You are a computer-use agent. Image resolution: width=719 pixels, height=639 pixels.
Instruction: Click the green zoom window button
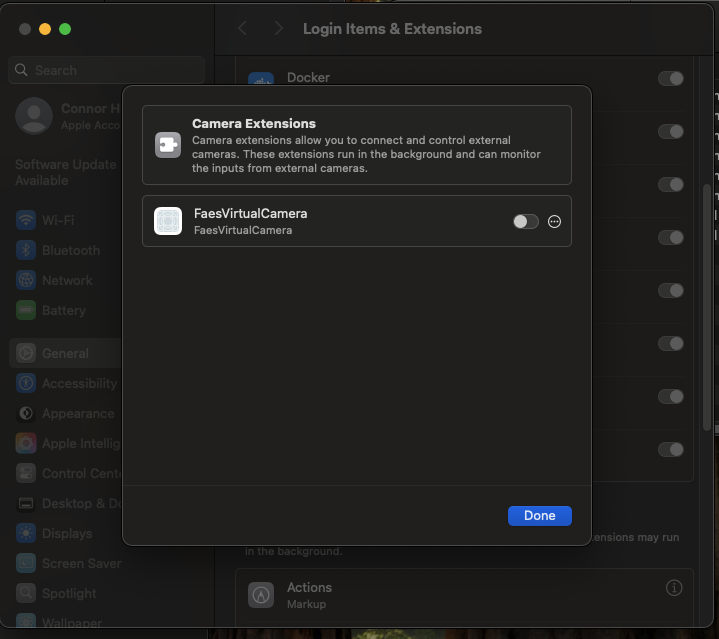[x=65, y=29]
